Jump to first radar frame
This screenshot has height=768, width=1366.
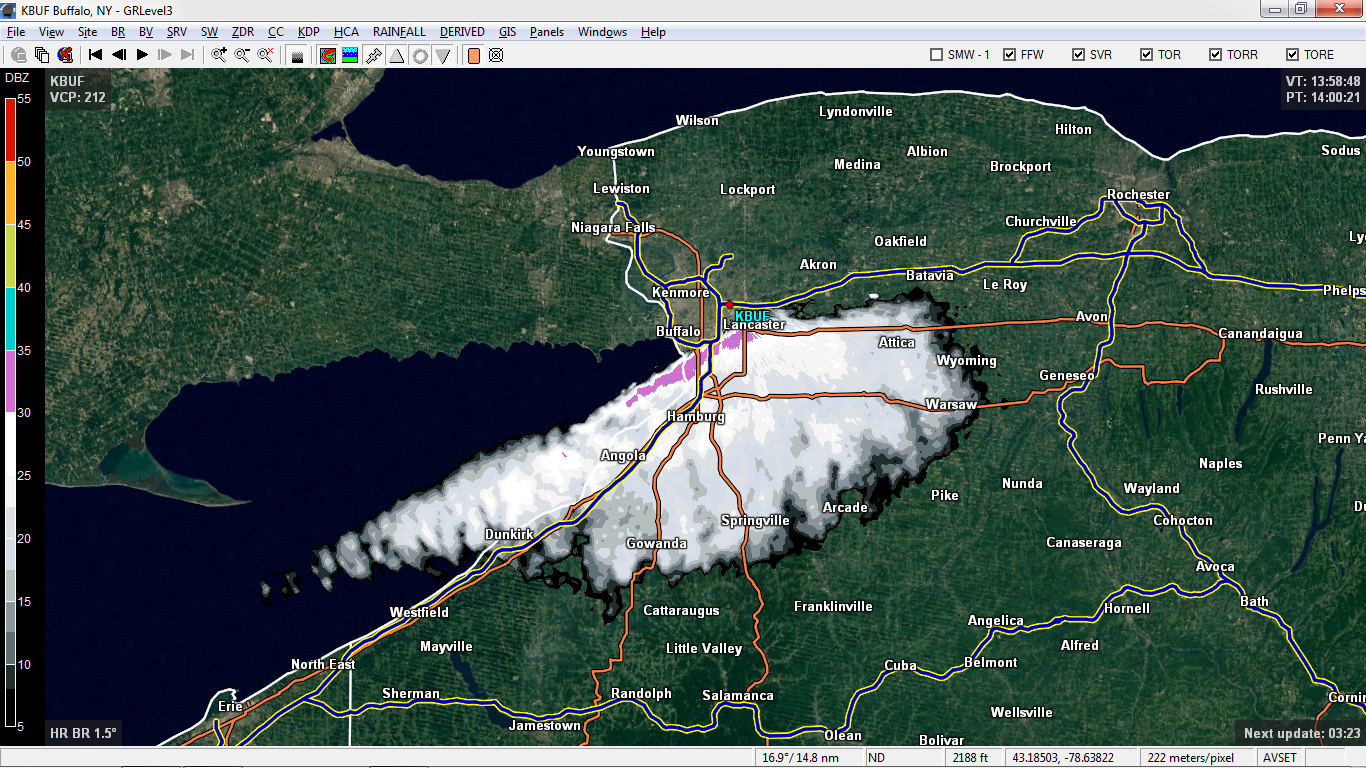pyautogui.click(x=96, y=55)
